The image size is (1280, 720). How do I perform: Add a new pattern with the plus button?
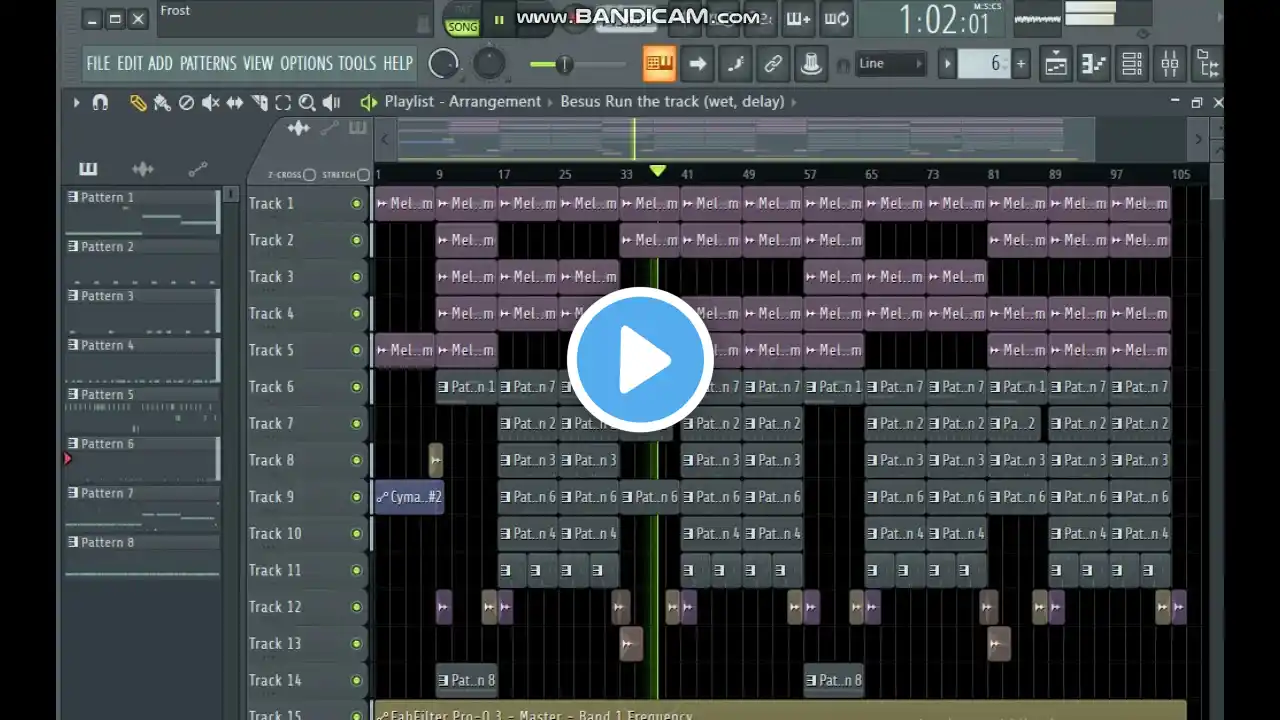coord(1020,64)
